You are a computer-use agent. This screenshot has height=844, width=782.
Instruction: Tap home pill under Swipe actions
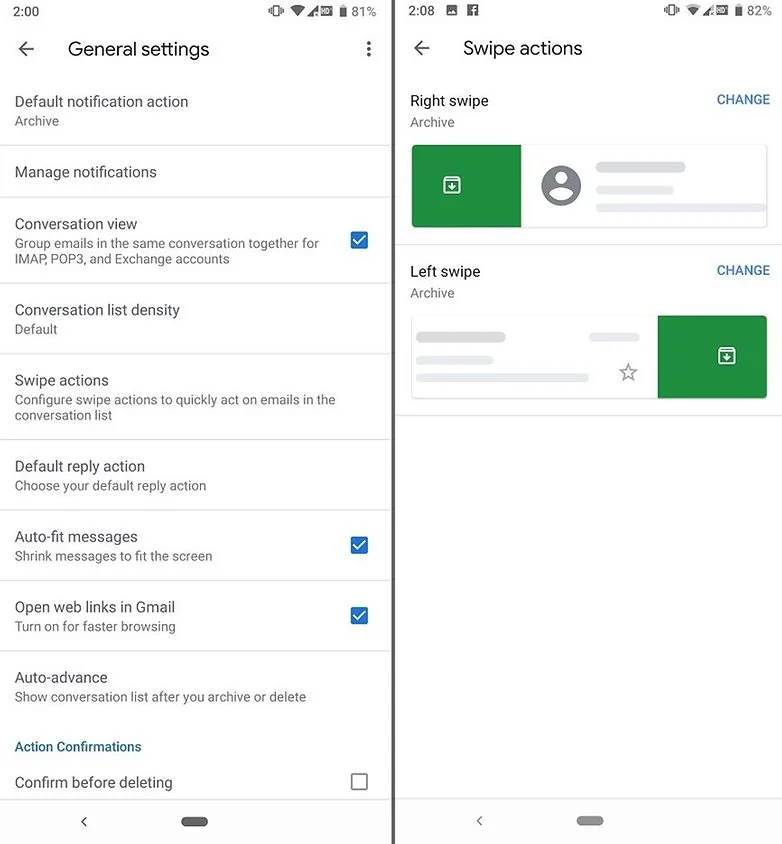pos(590,821)
